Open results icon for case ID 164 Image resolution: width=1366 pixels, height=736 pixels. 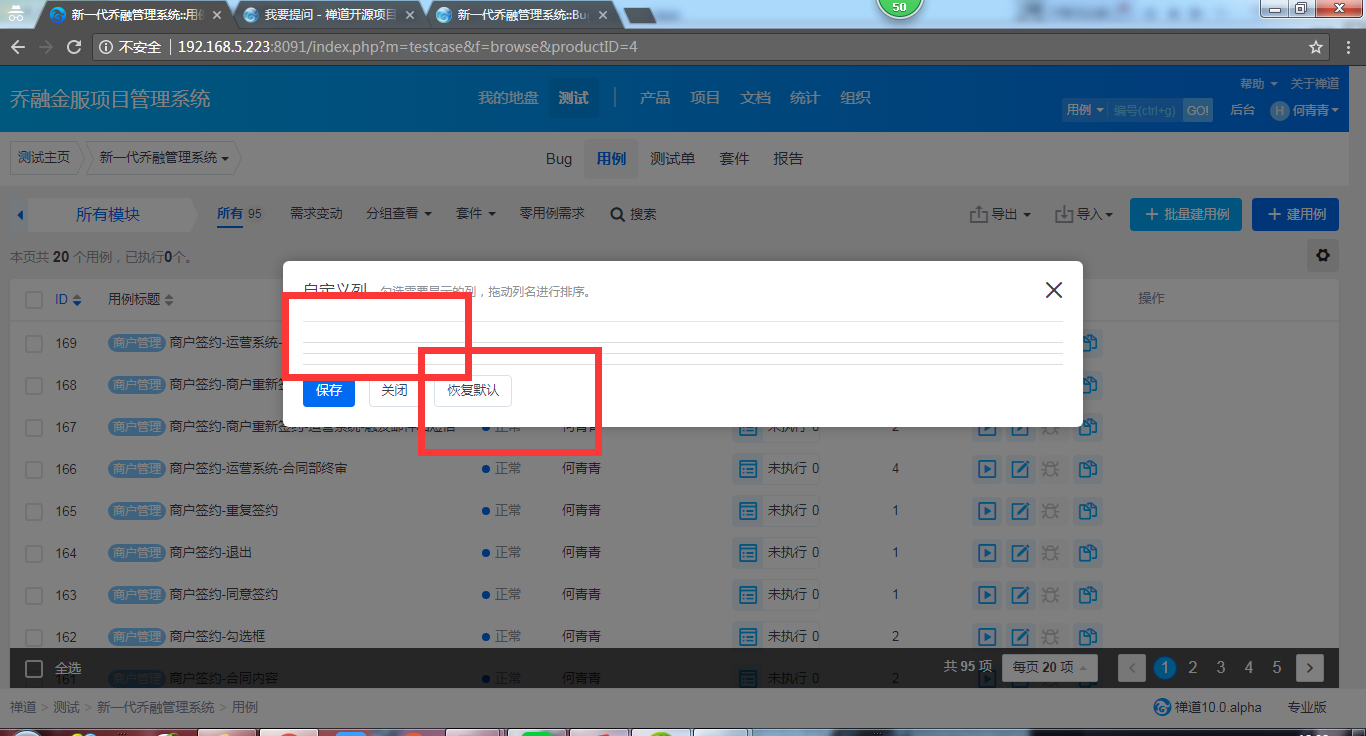click(x=747, y=553)
